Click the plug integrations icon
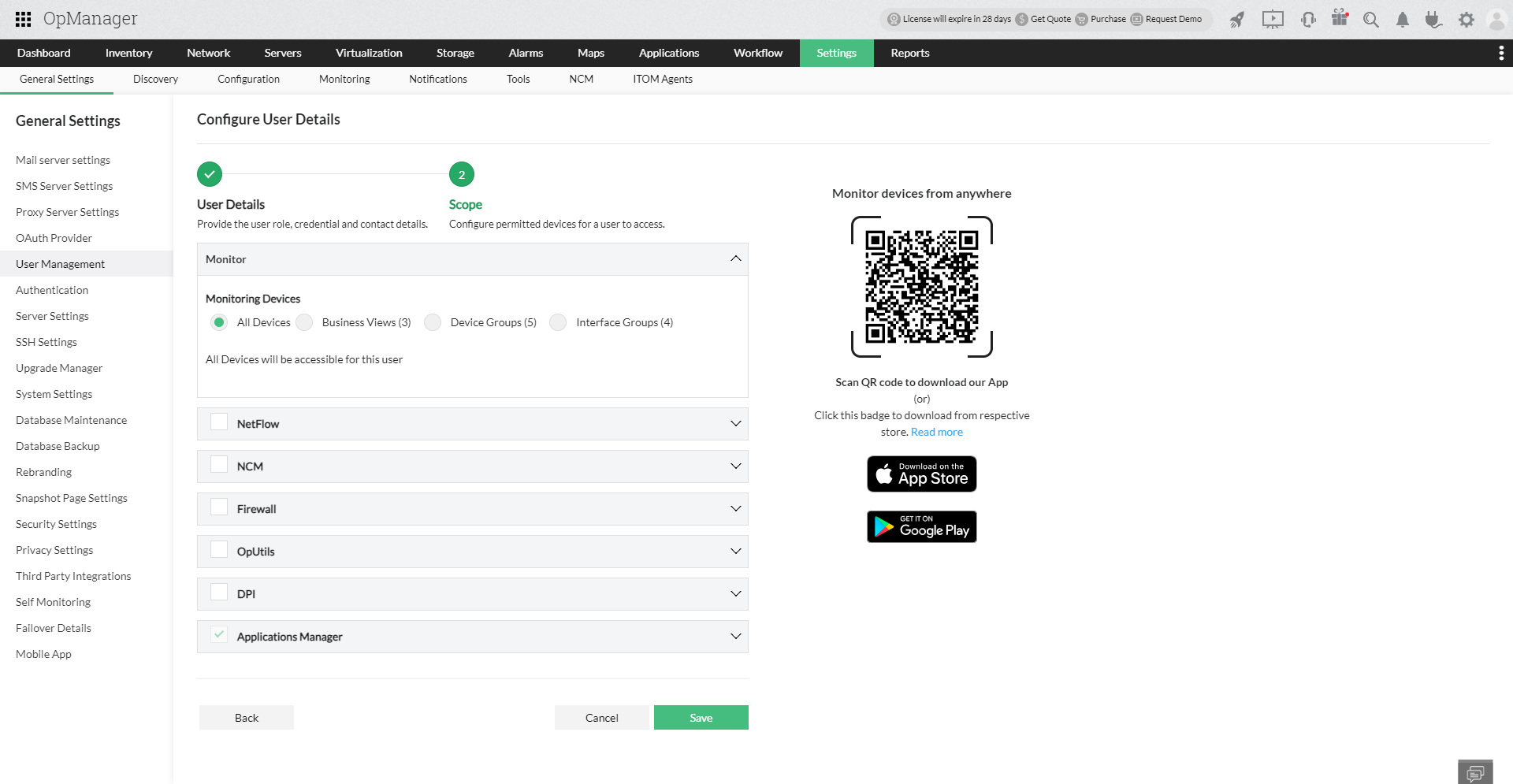Viewport: 1513px width, 784px height. click(1433, 20)
